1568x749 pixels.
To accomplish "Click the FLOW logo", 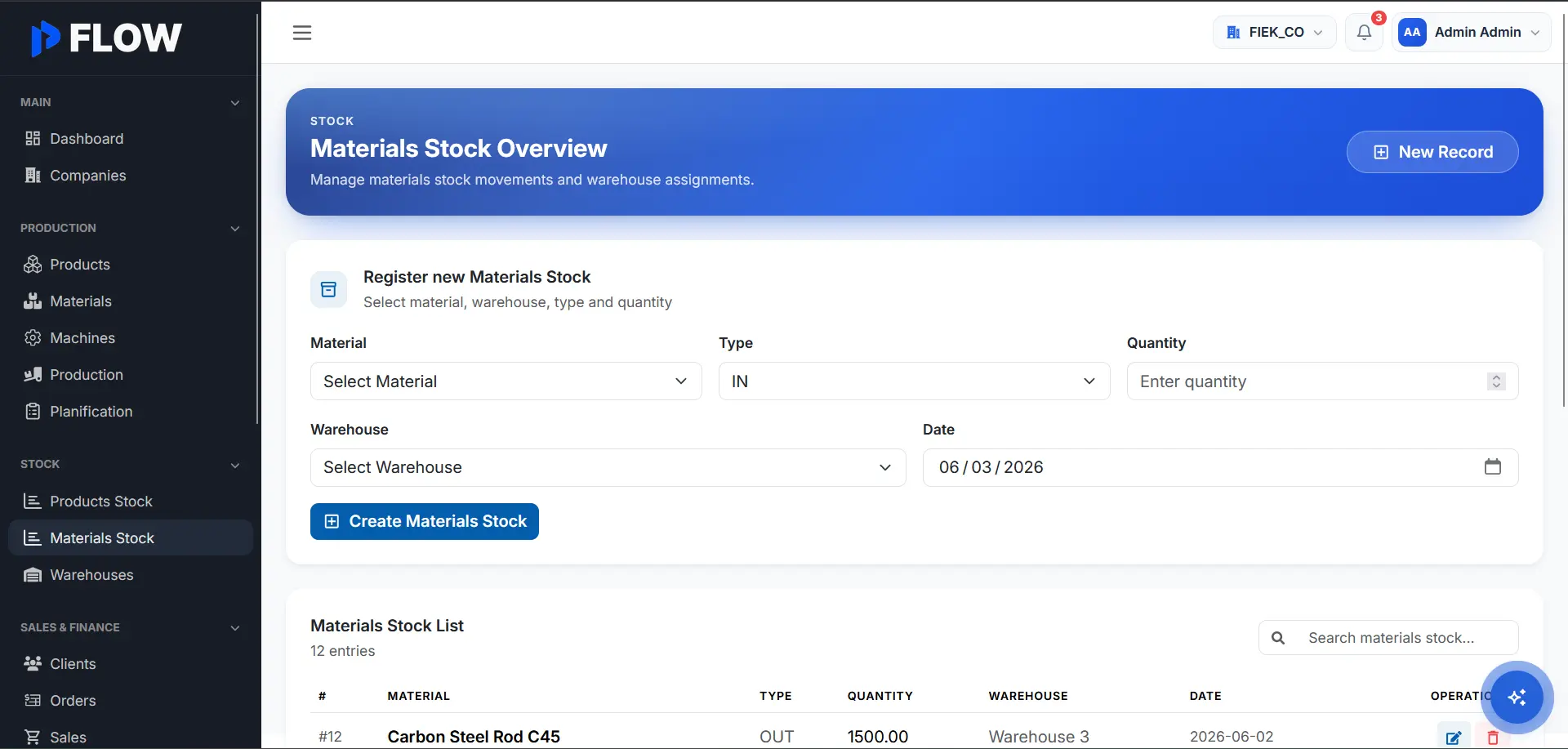I will pos(106,38).
